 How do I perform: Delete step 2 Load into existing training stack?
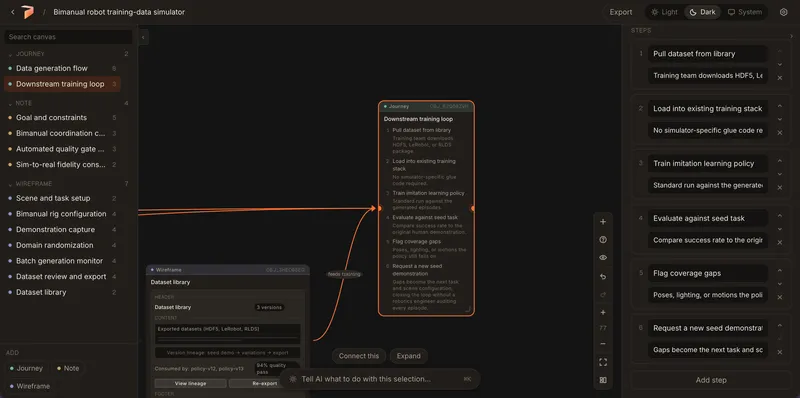pos(780,133)
